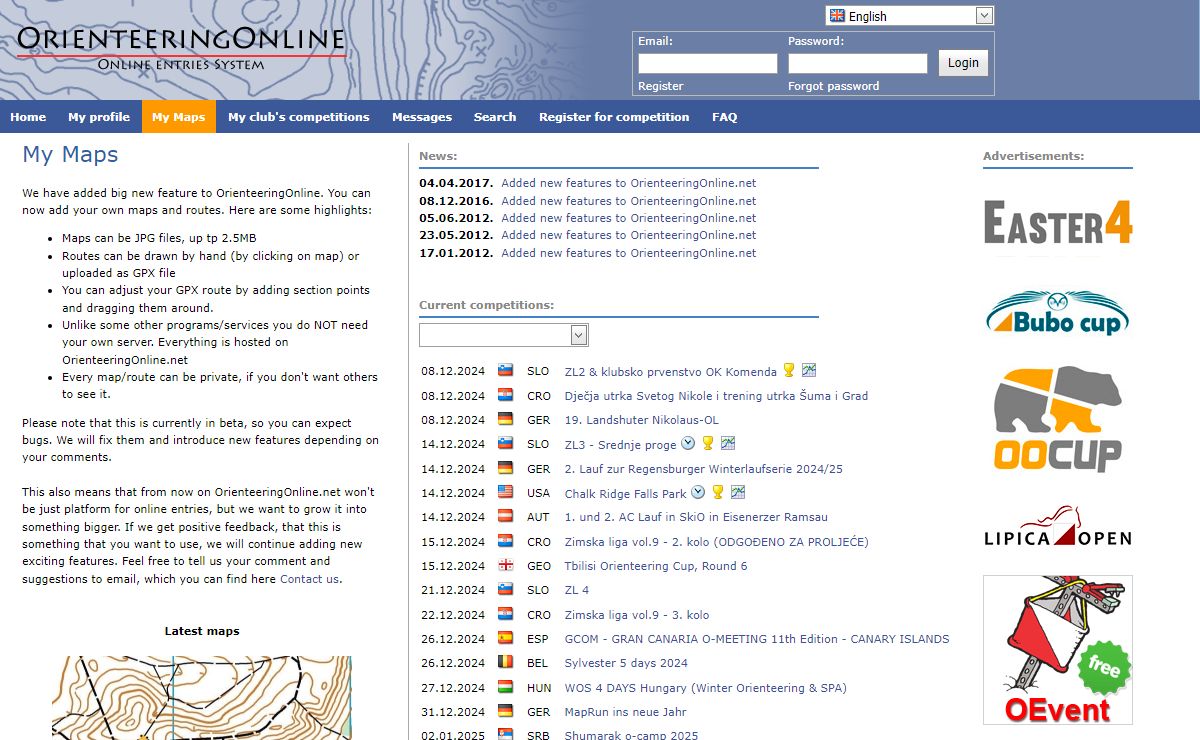Image resolution: width=1200 pixels, height=740 pixels.
Task: Click the Belgian flag beside Sylvester 5 days 2024
Action: tap(505, 663)
